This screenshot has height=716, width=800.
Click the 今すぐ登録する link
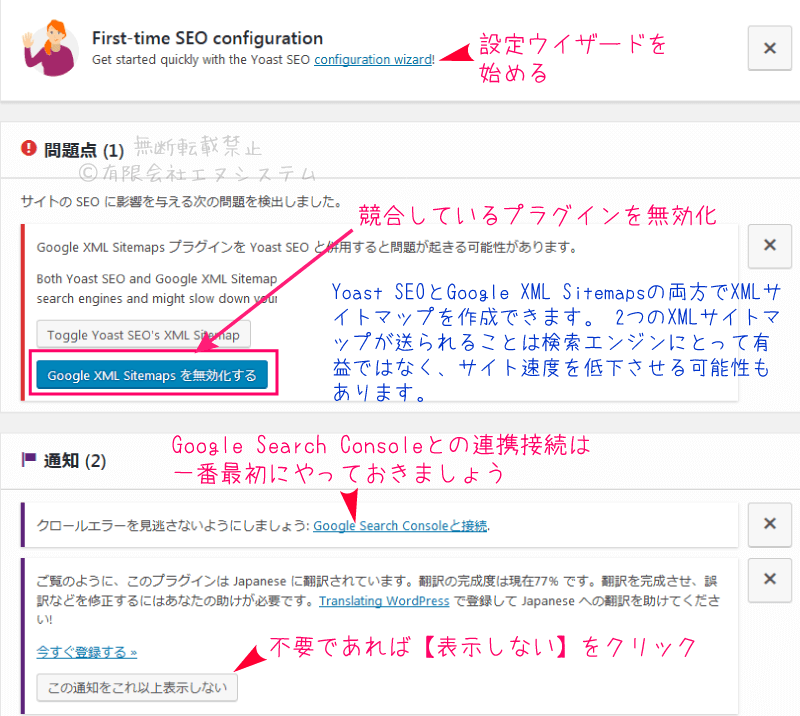(x=87, y=652)
